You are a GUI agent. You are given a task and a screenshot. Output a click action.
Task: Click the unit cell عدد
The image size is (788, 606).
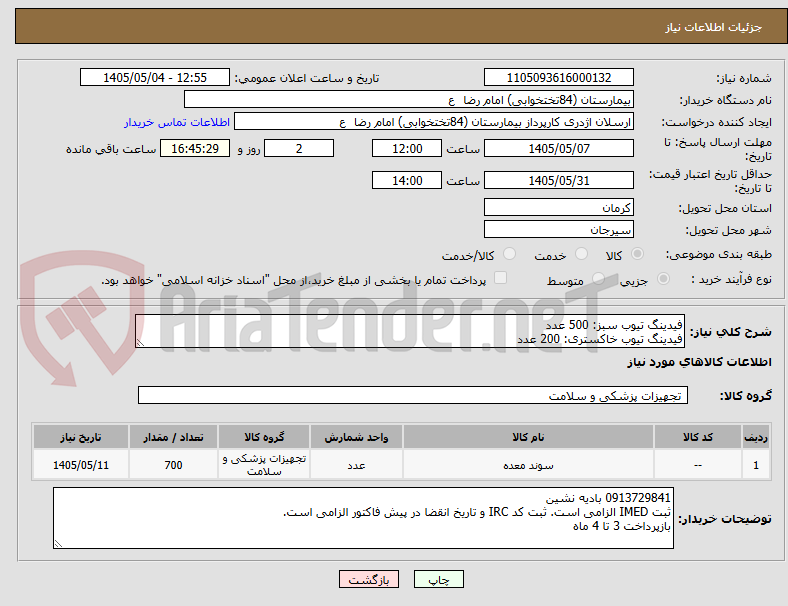point(356,465)
